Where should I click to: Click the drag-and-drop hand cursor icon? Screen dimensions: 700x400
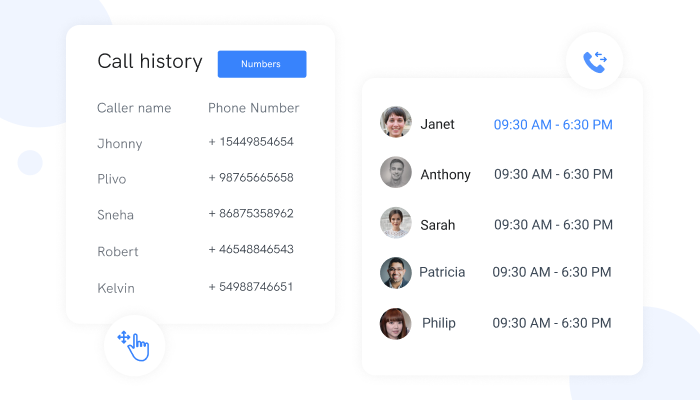133,346
